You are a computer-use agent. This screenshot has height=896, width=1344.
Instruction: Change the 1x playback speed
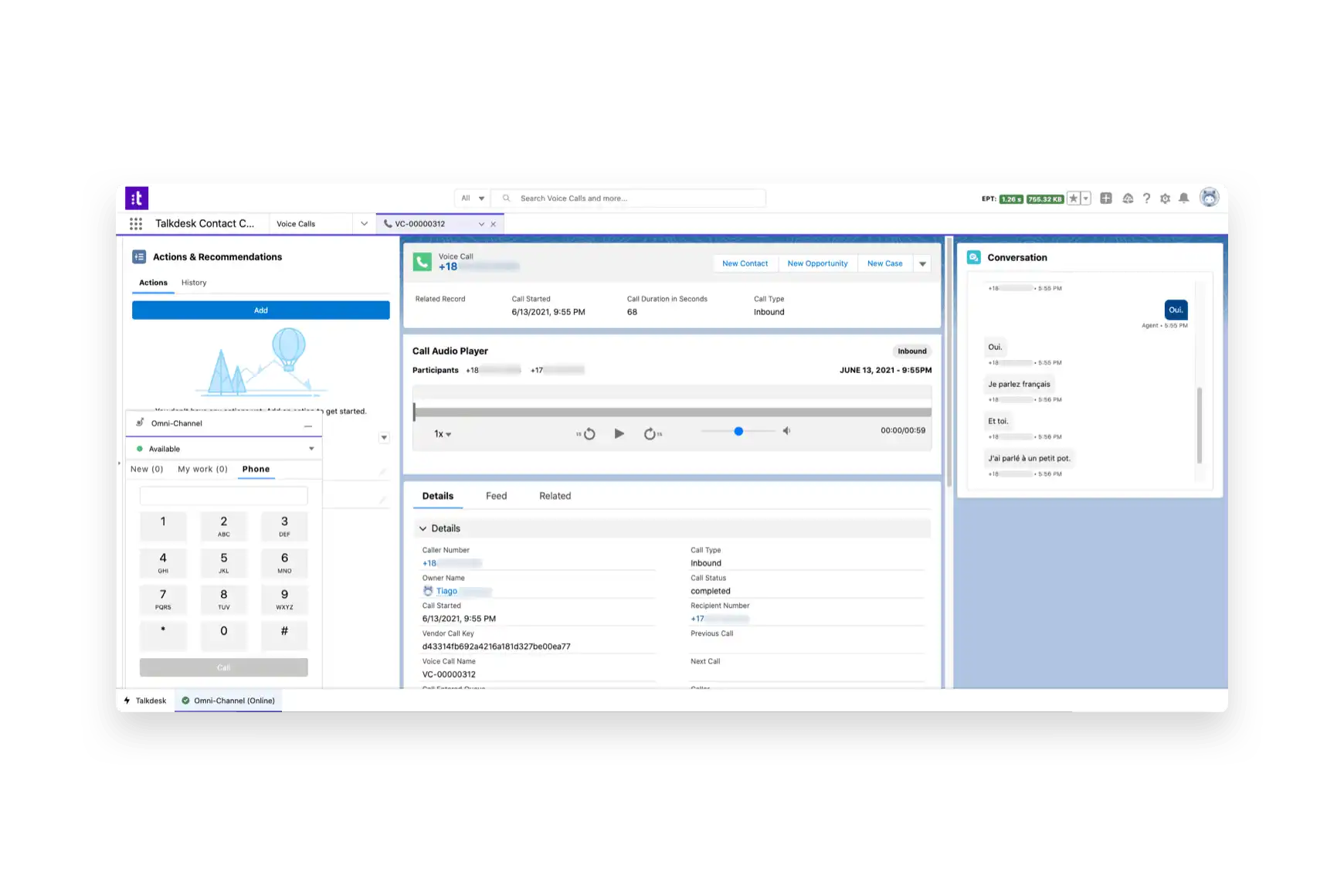443,434
